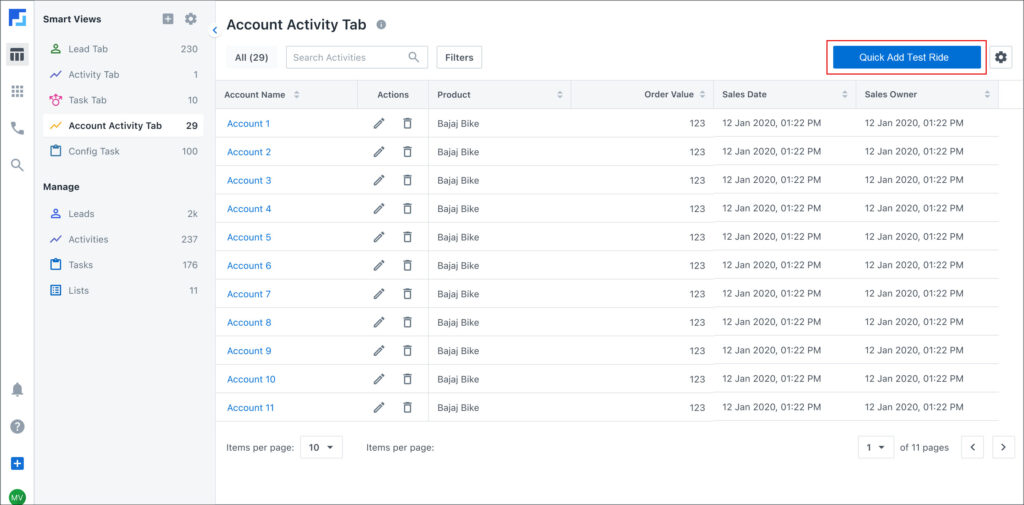The image size is (1024, 505).
Task: Click the pencil edit icon for Account 3
Action: pos(379,180)
